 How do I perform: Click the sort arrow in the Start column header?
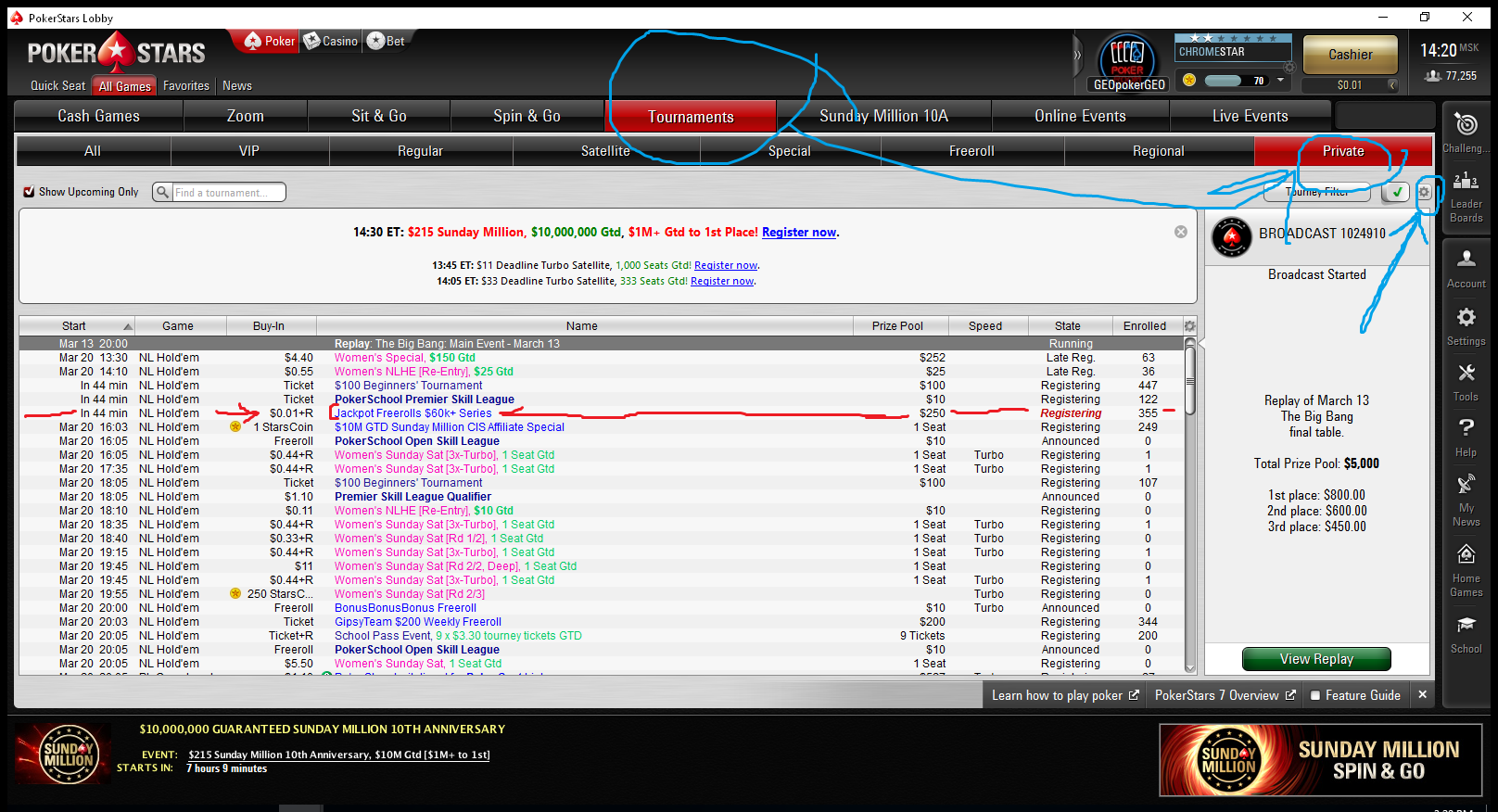click(x=128, y=326)
